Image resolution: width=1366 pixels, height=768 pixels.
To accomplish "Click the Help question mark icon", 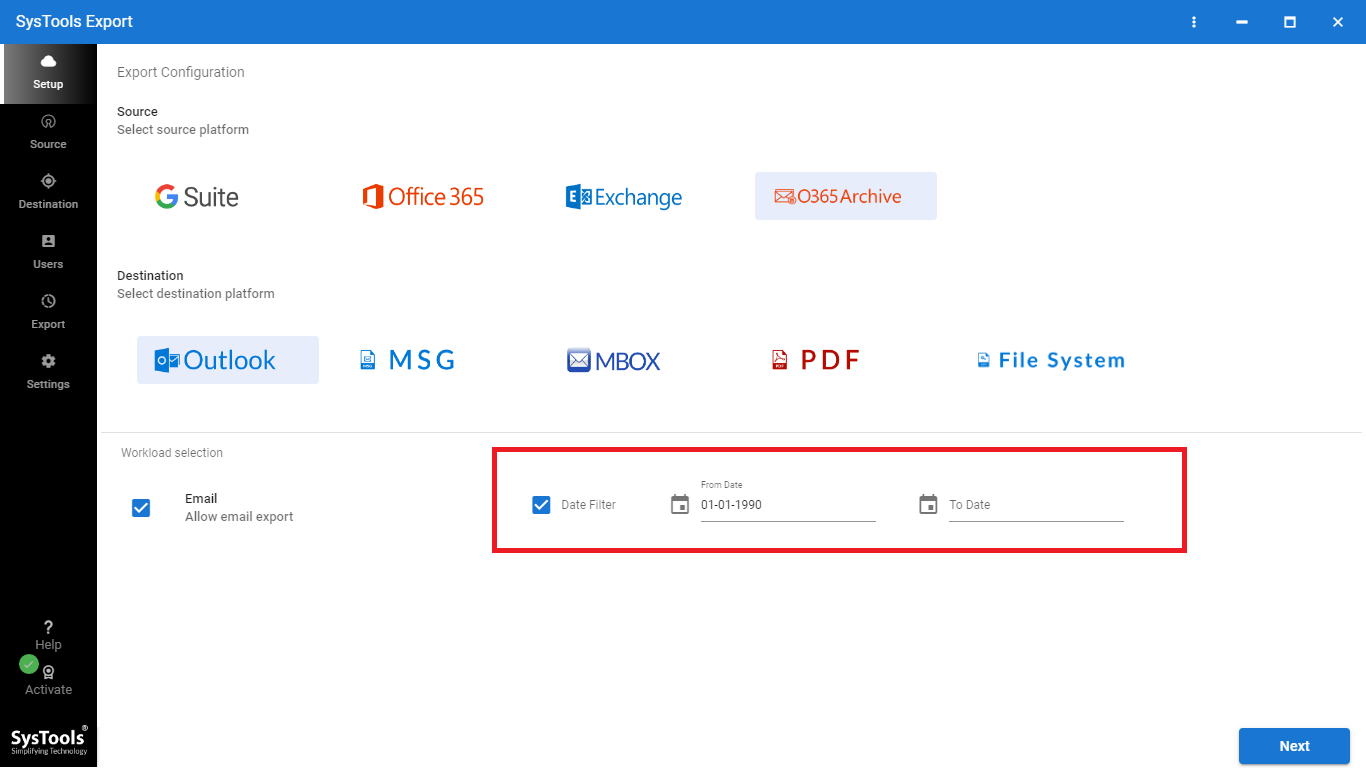I will 48,628.
